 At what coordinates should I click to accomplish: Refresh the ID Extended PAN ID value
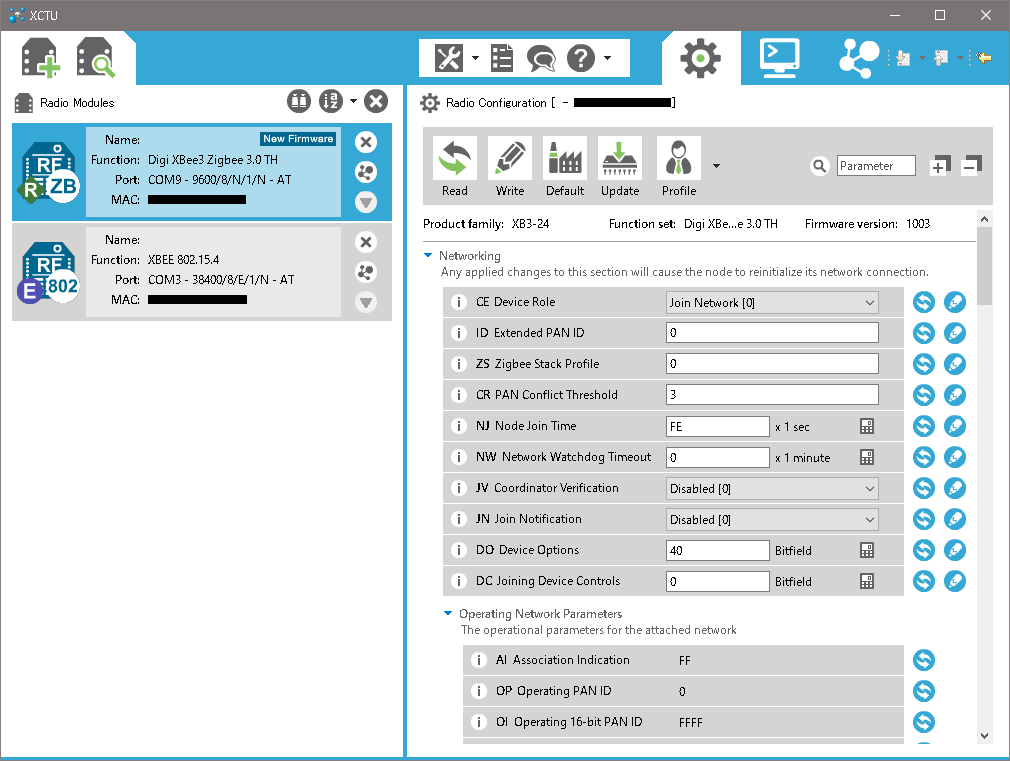(924, 333)
